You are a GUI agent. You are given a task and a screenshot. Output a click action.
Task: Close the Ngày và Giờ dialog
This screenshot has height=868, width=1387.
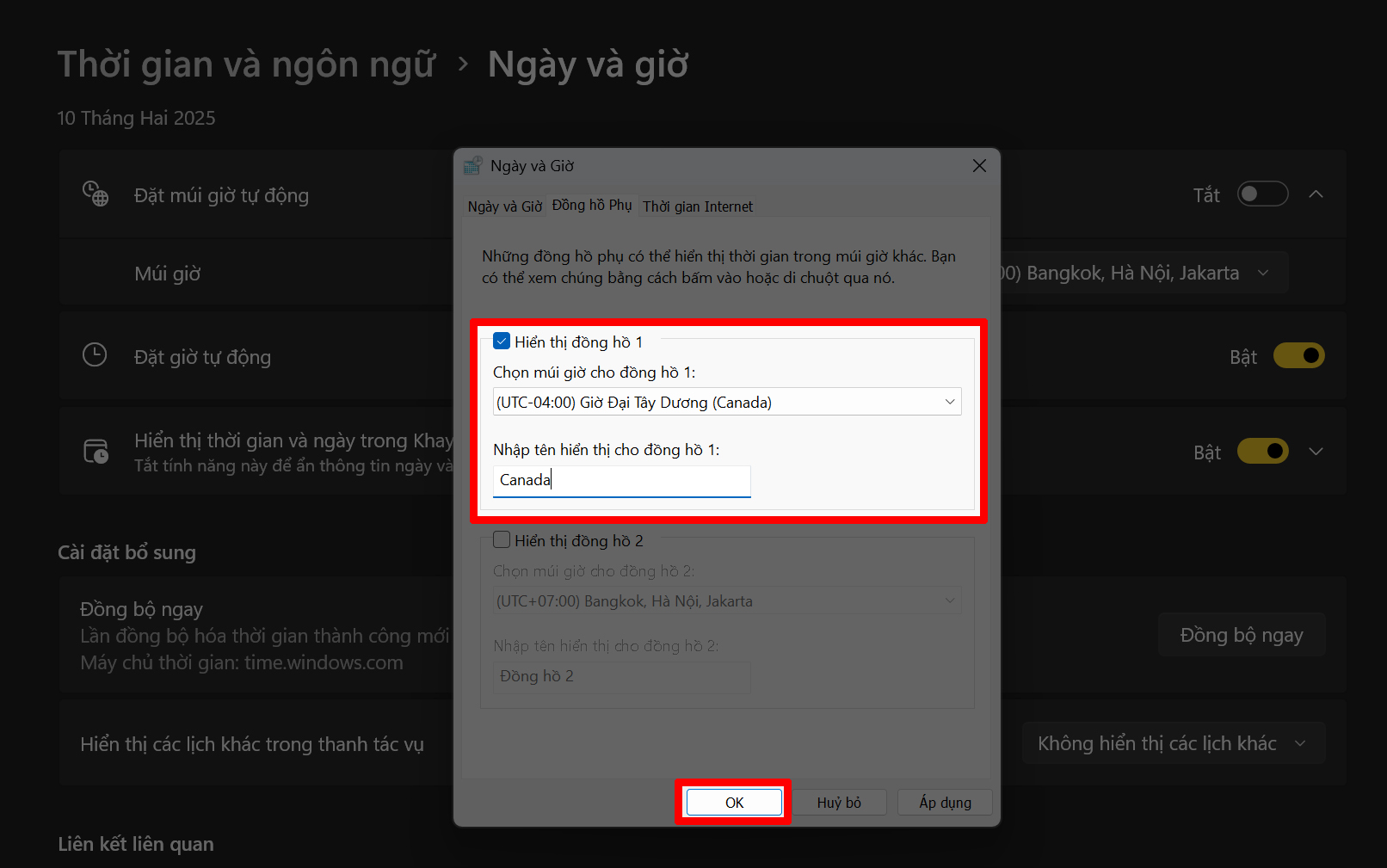(x=979, y=166)
